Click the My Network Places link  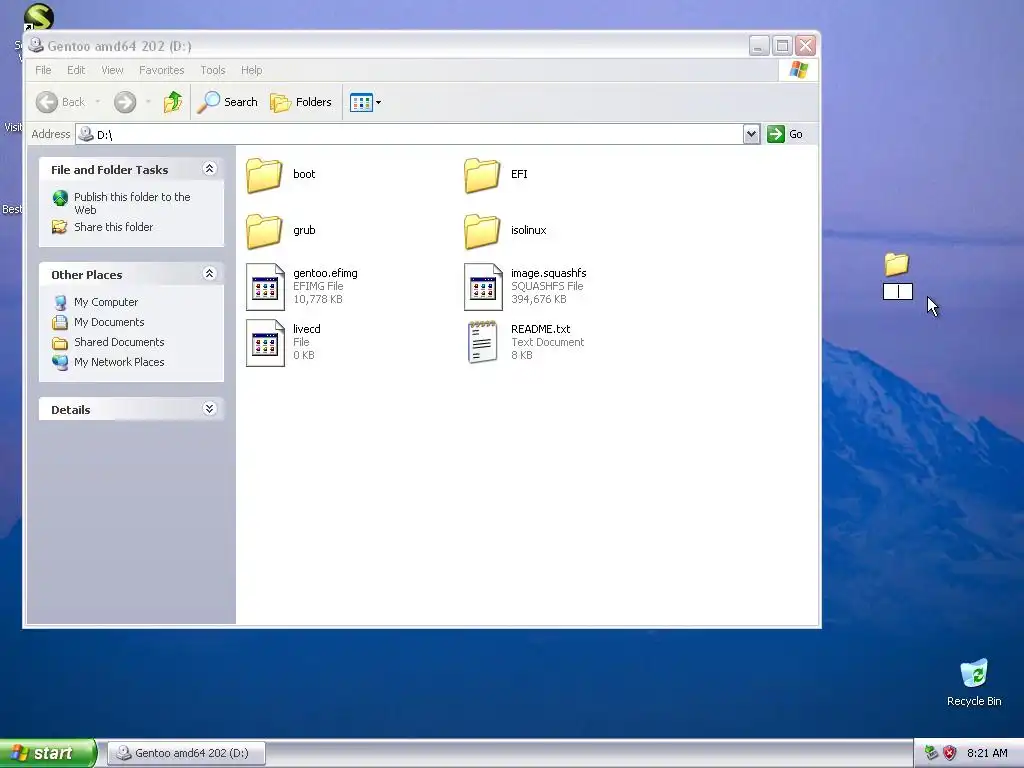119,362
